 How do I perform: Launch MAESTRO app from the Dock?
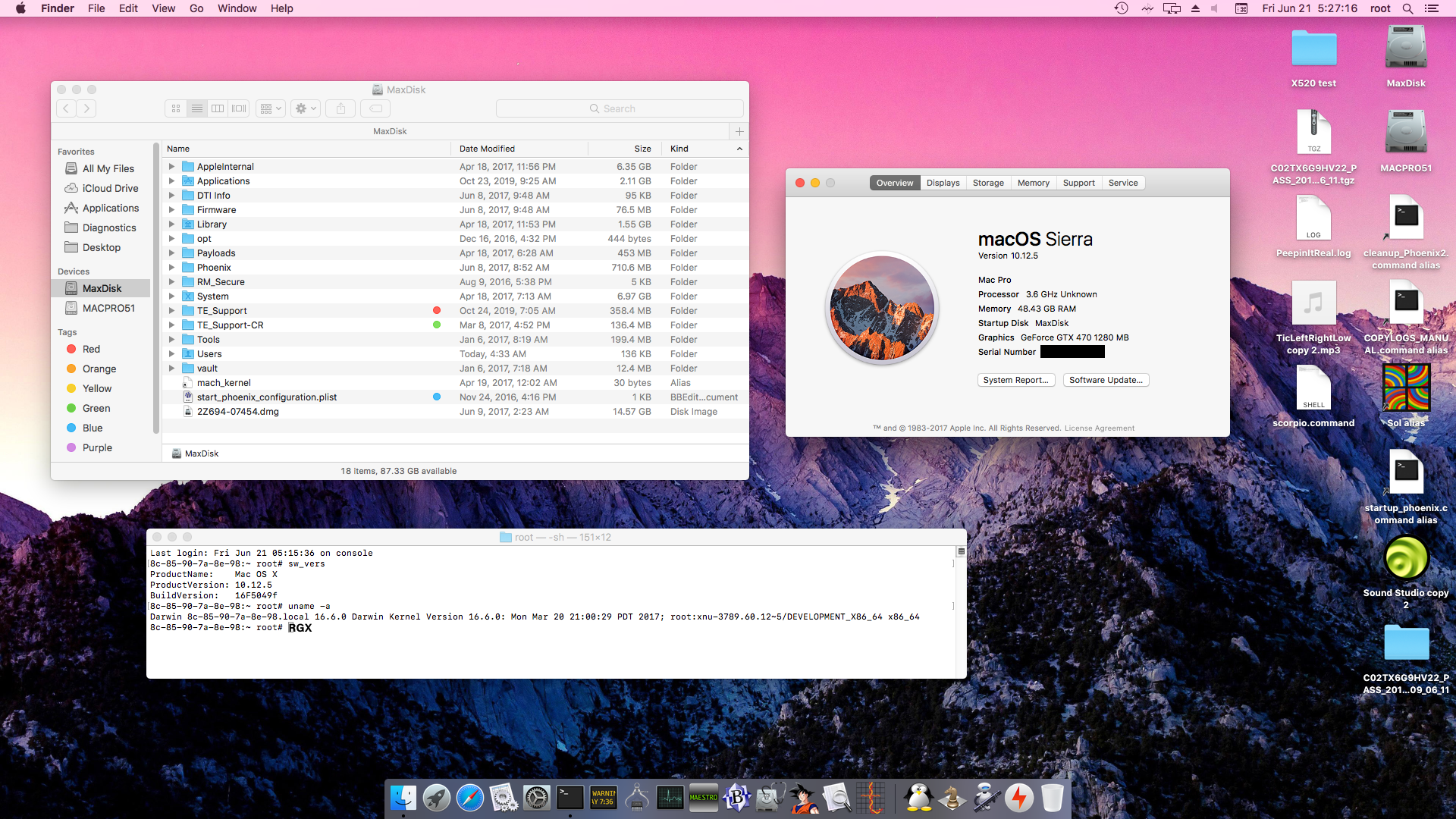(704, 798)
